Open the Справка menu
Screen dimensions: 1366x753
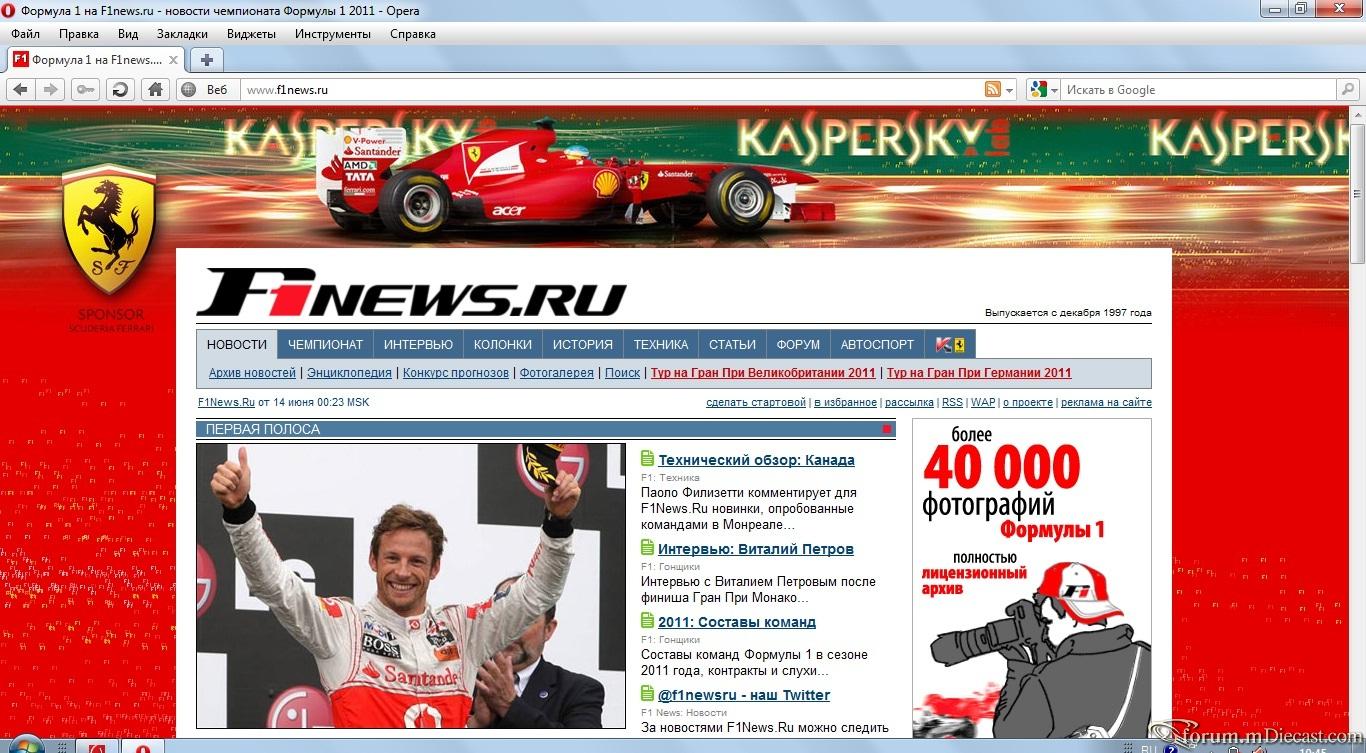pyautogui.click(x=413, y=34)
